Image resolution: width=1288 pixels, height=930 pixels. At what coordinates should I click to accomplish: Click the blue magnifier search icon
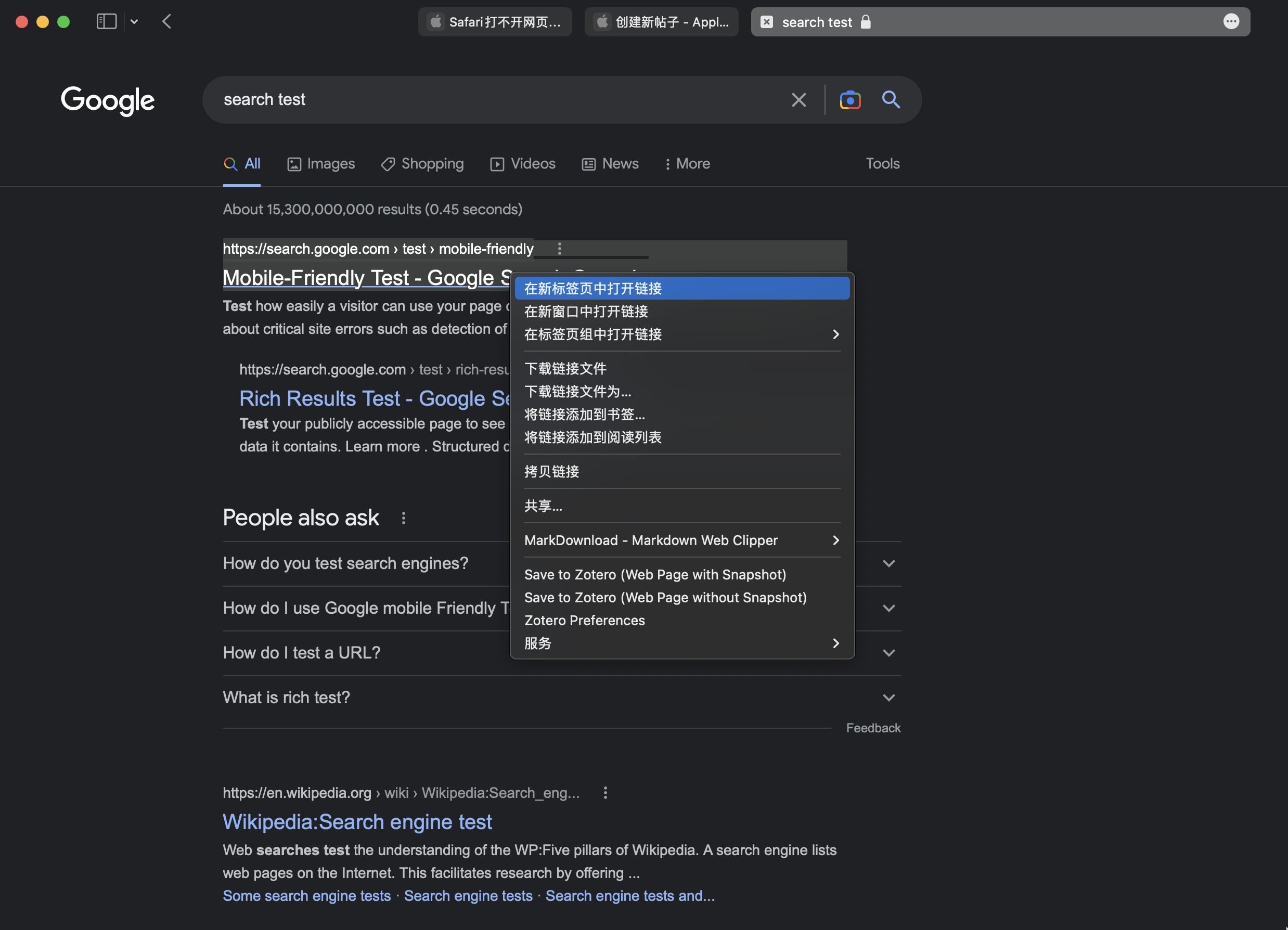[891, 100]
